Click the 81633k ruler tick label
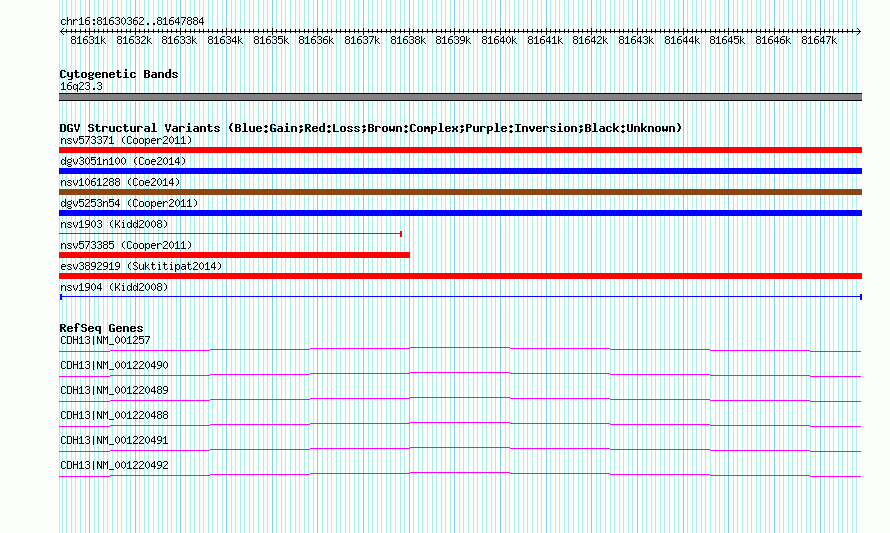Screen dimensions: 890x533 179,40
